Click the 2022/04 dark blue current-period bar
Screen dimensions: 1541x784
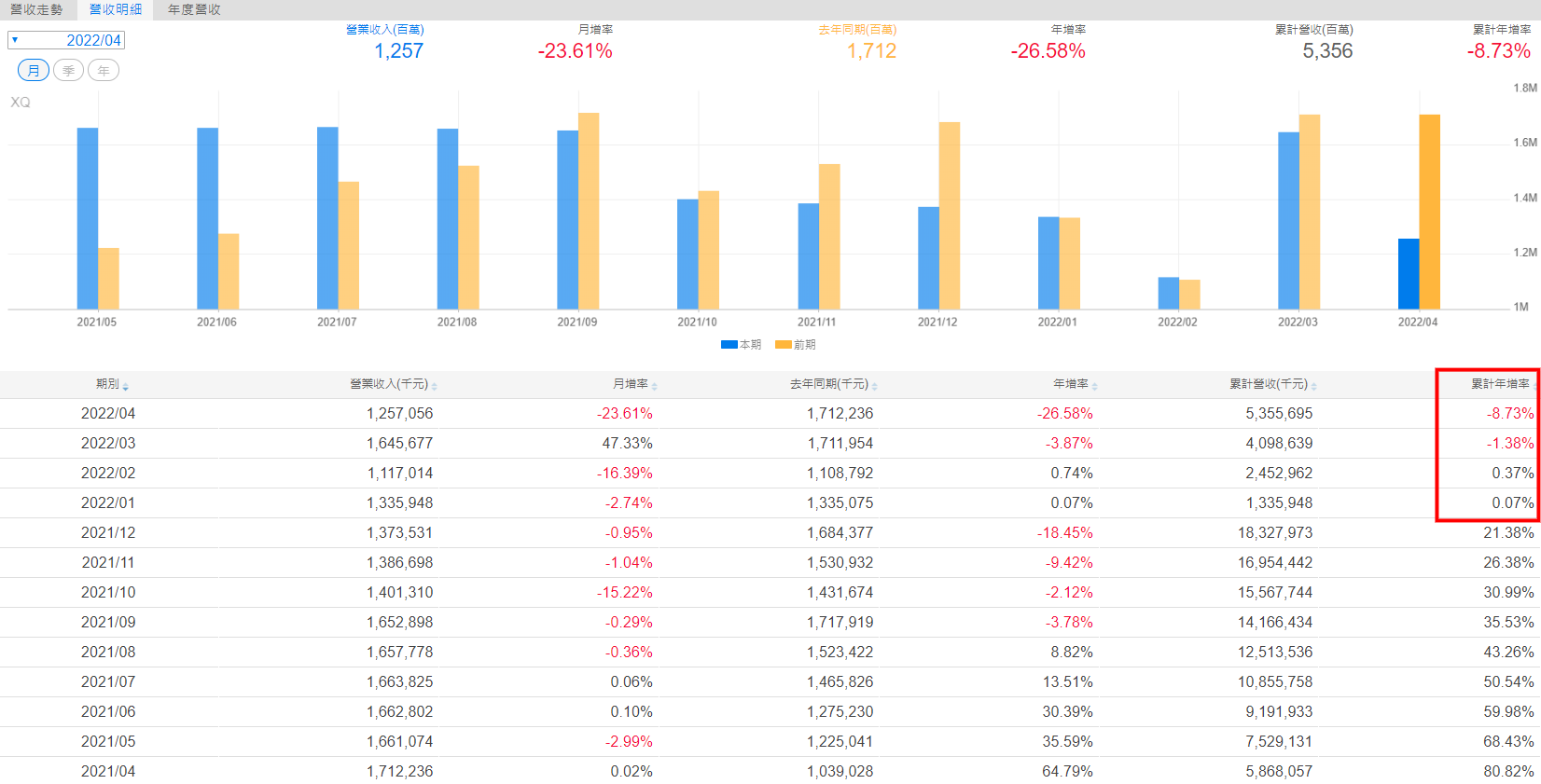[x=1409, y=274]
